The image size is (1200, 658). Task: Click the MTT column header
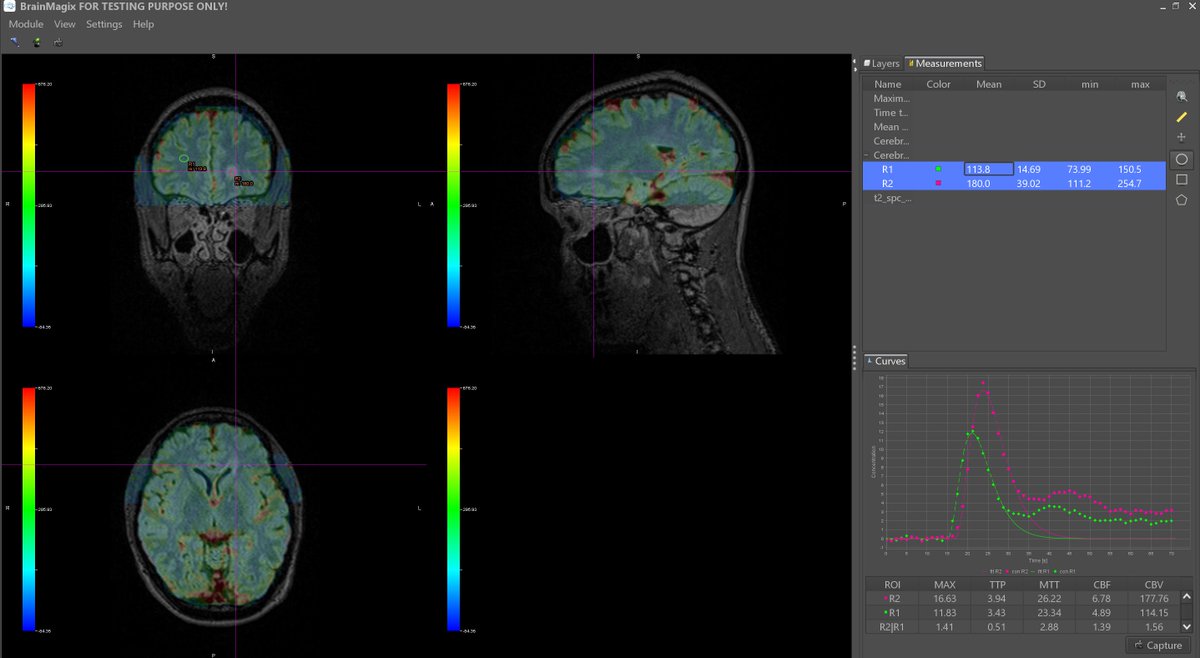pyautogui.click(x=1049, y=584)
